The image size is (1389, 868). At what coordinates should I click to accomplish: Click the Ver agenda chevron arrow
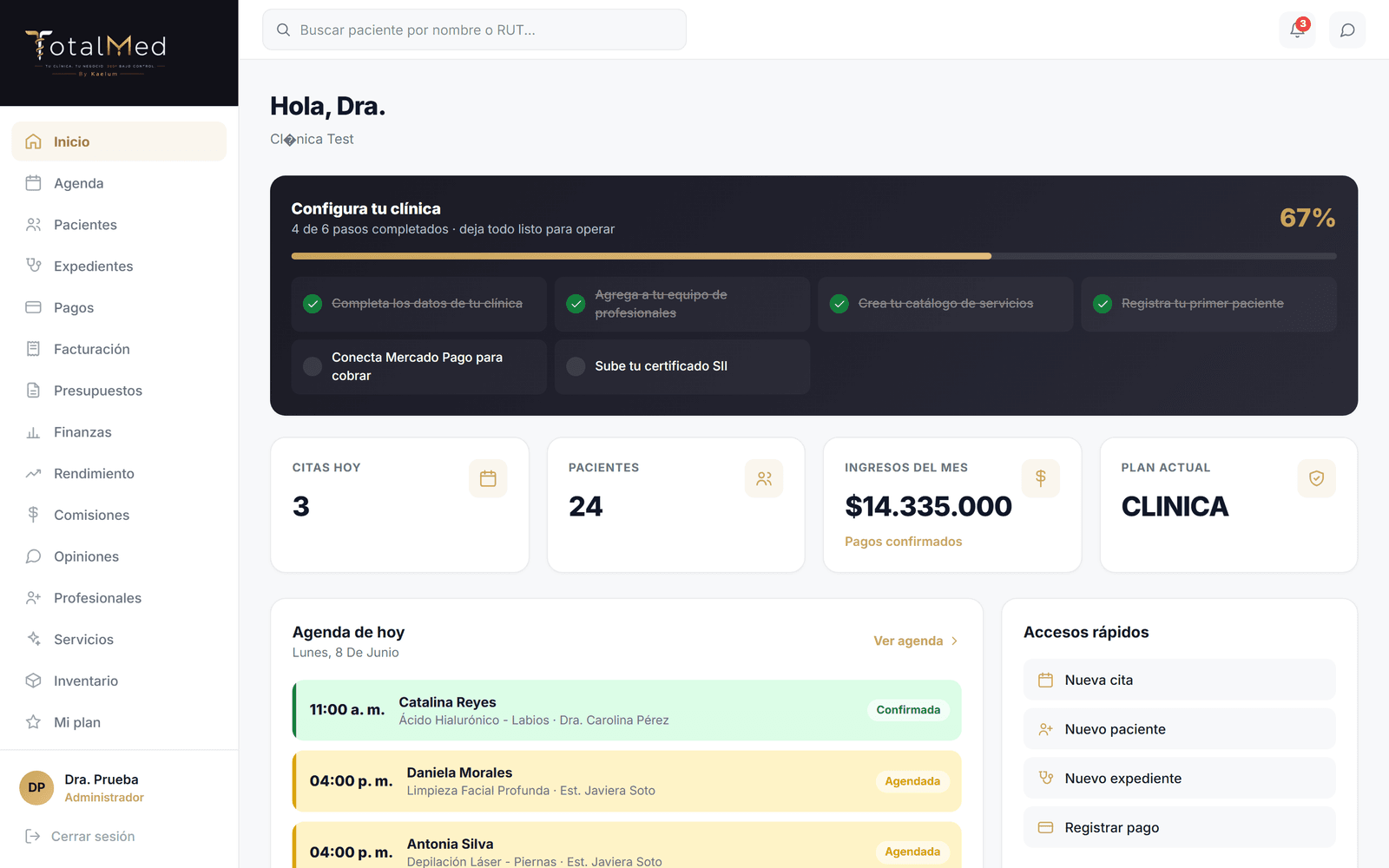(954, 641)
